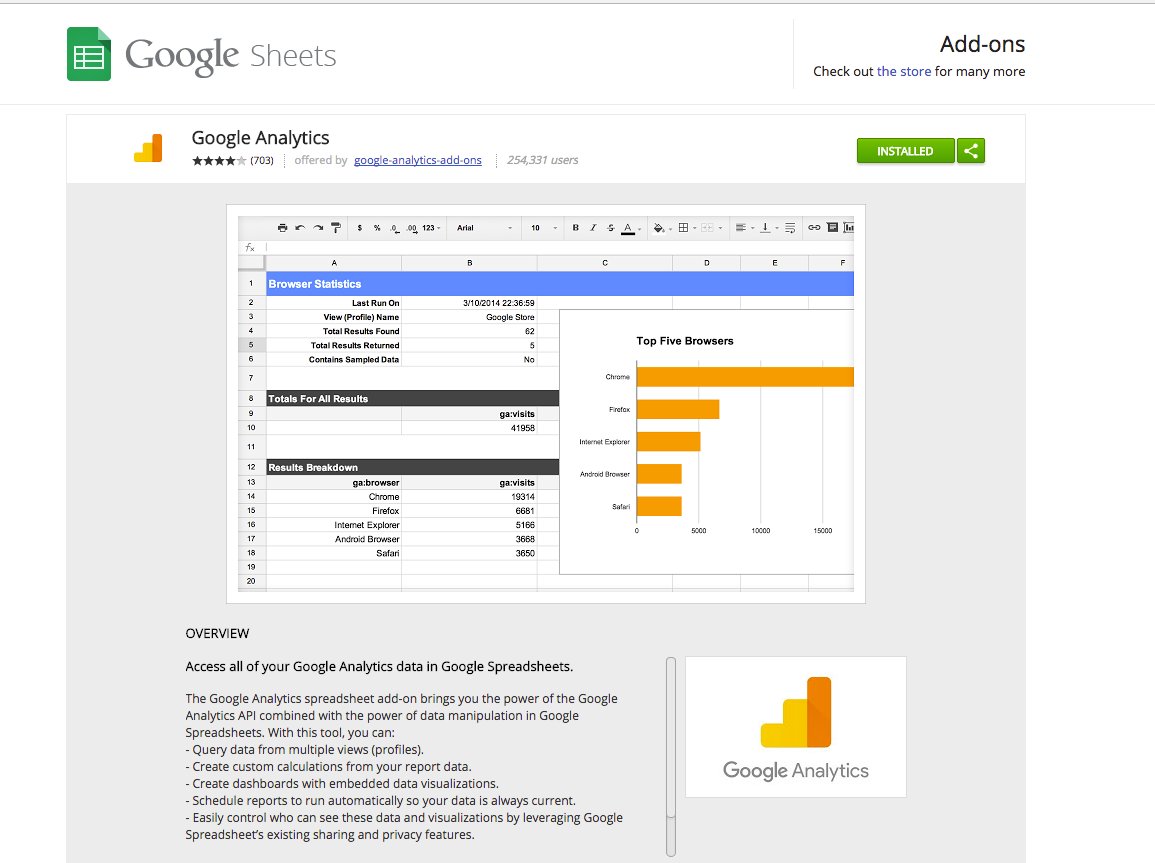Image resolution: width=1155 pixels, height=863 pixels.
Task: Click the Top Five Browsers chart title
Action: click(x=684, y=341)
